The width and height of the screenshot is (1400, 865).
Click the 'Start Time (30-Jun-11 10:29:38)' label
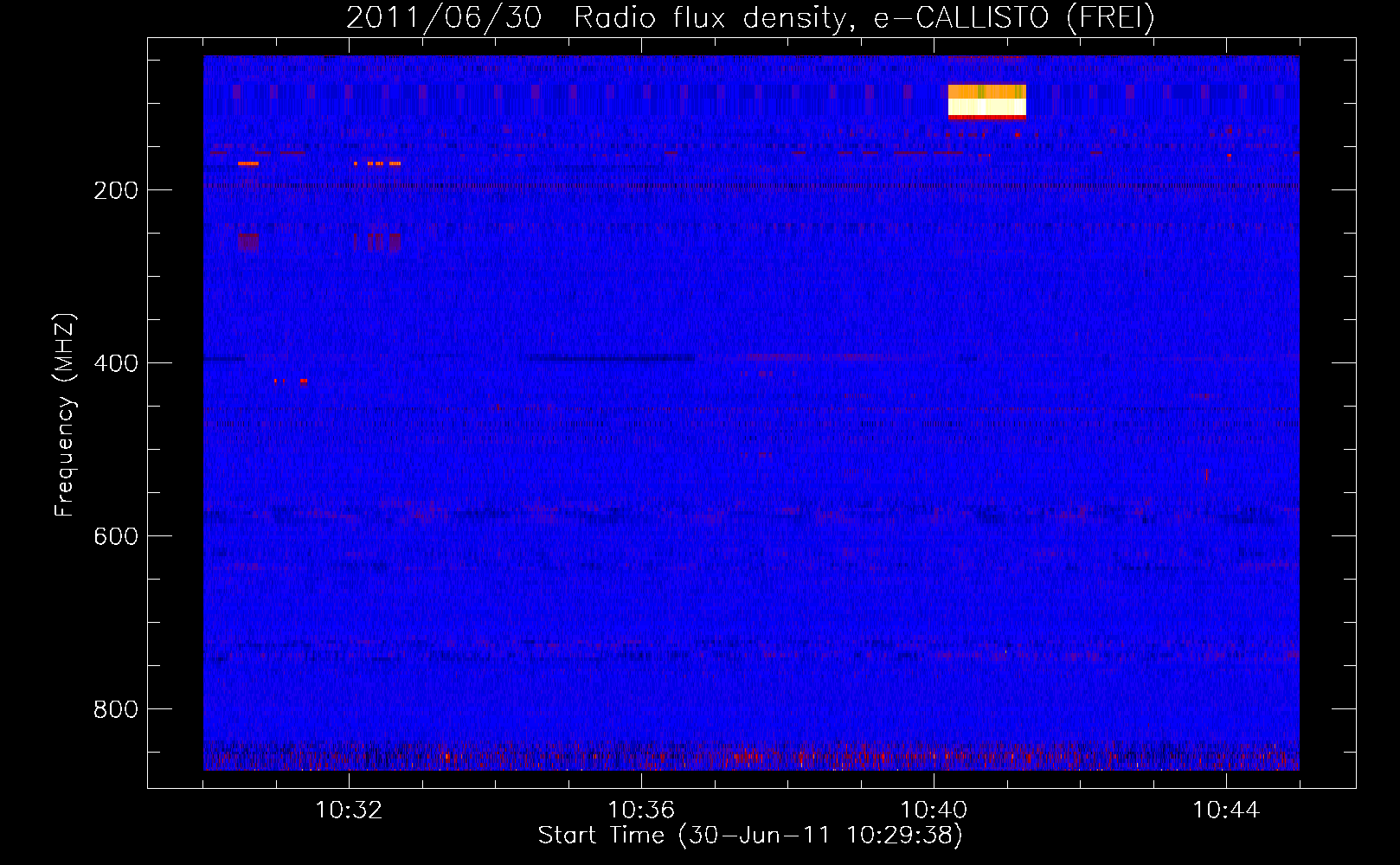pos(750,836)
